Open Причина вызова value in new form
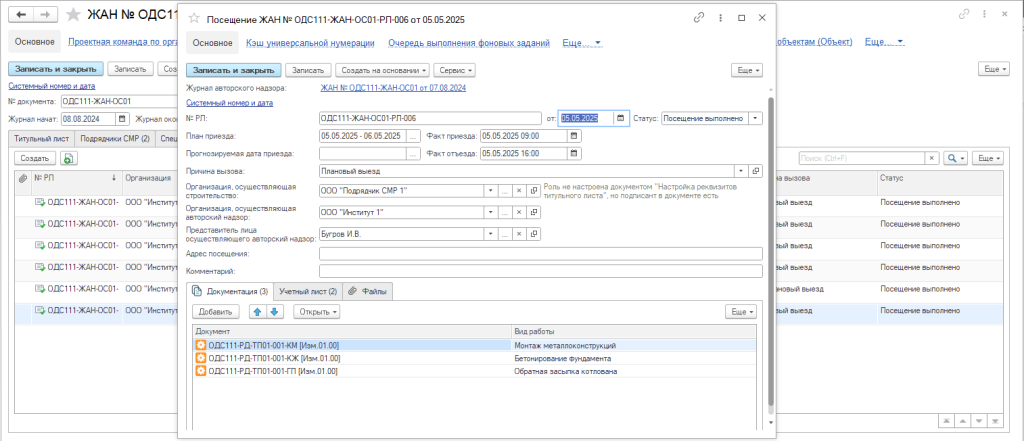This screenshot has width=1024, height=441. click(756, 171)
